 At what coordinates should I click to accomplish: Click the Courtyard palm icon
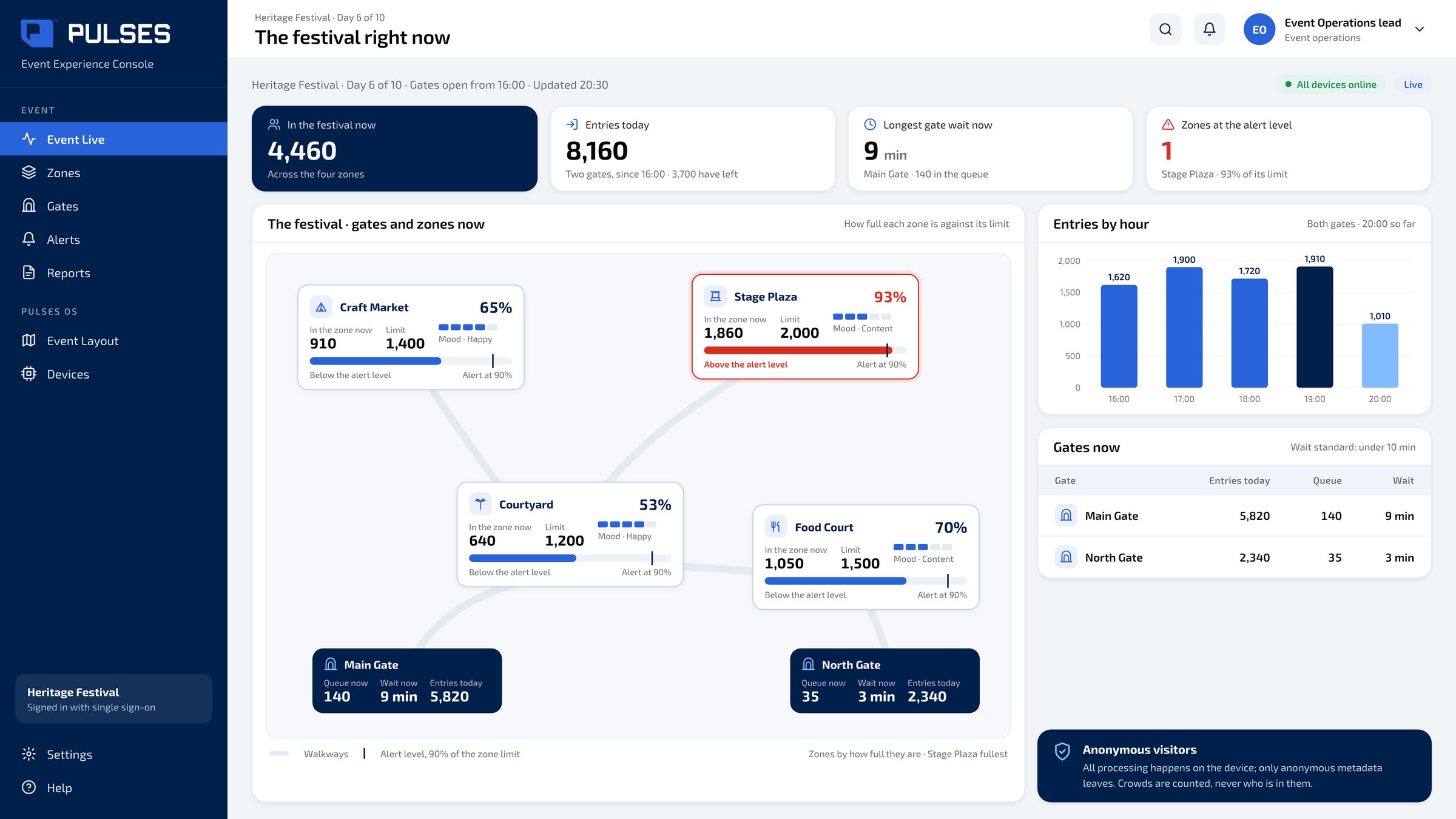pyautogui.click(x=480, y=504)
